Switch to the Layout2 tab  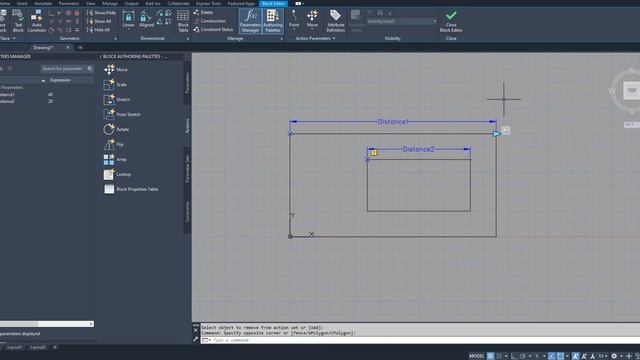(38, 347)
